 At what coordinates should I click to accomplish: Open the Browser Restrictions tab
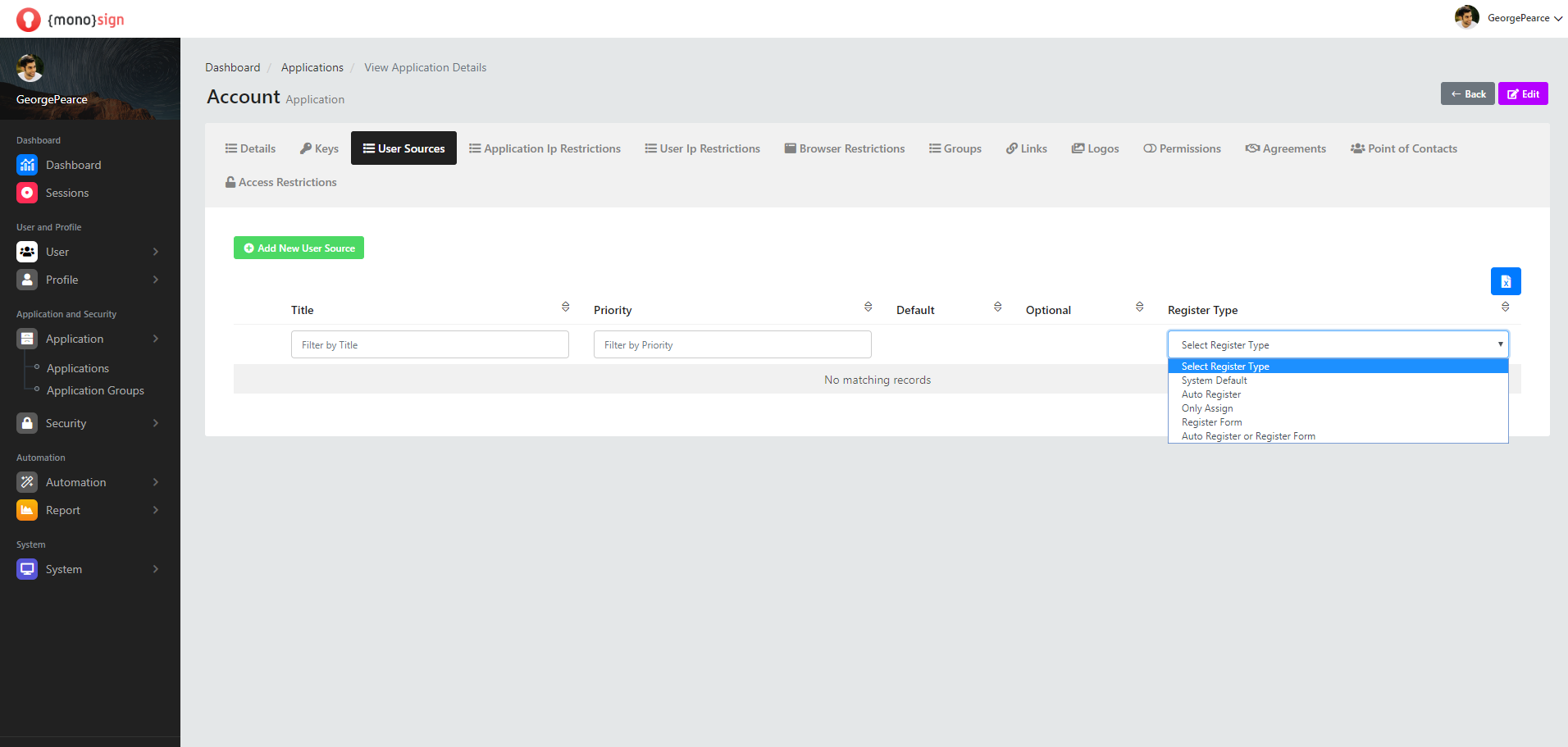tap(844, 148)
